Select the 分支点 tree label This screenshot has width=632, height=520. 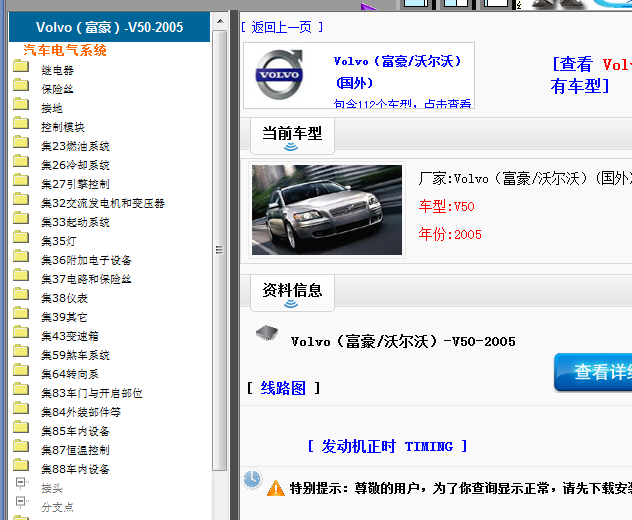pyautogui.click(x=57, y=507)
